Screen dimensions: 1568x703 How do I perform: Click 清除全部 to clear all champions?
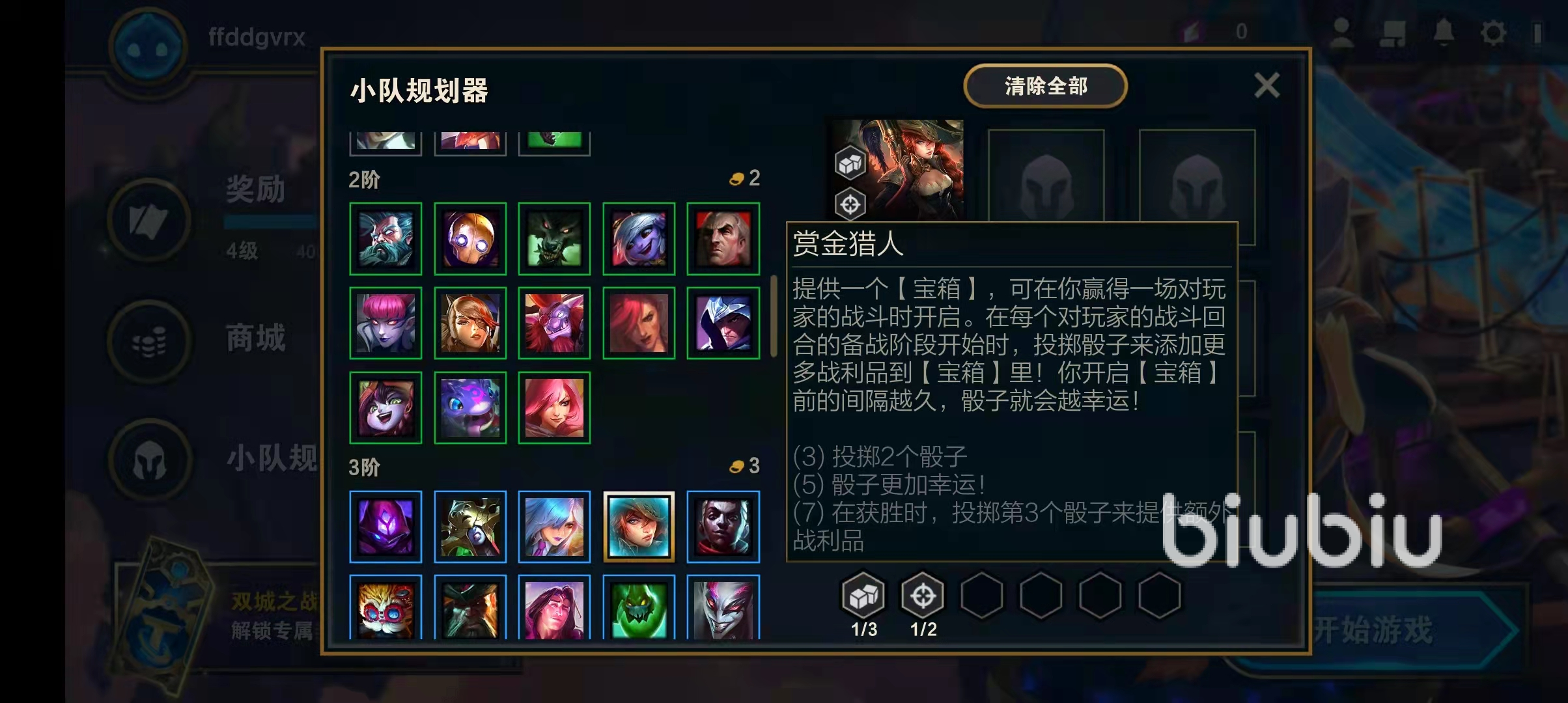[x=1045, y=86]
